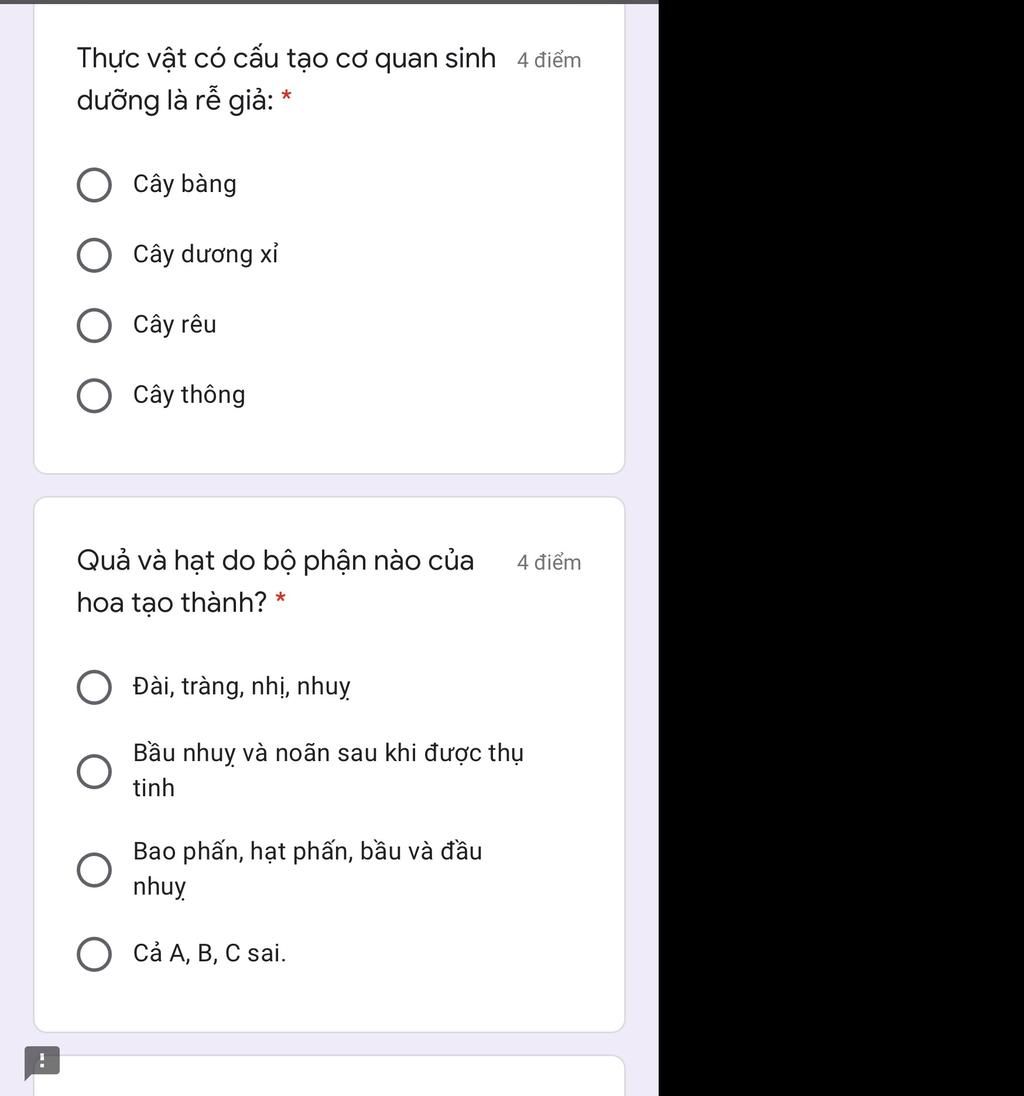Choose radio button for Đài, tràng, nhị, nhuỵ
Image resolution: width=1024 pixels, height=1096 pixels.
94,688
